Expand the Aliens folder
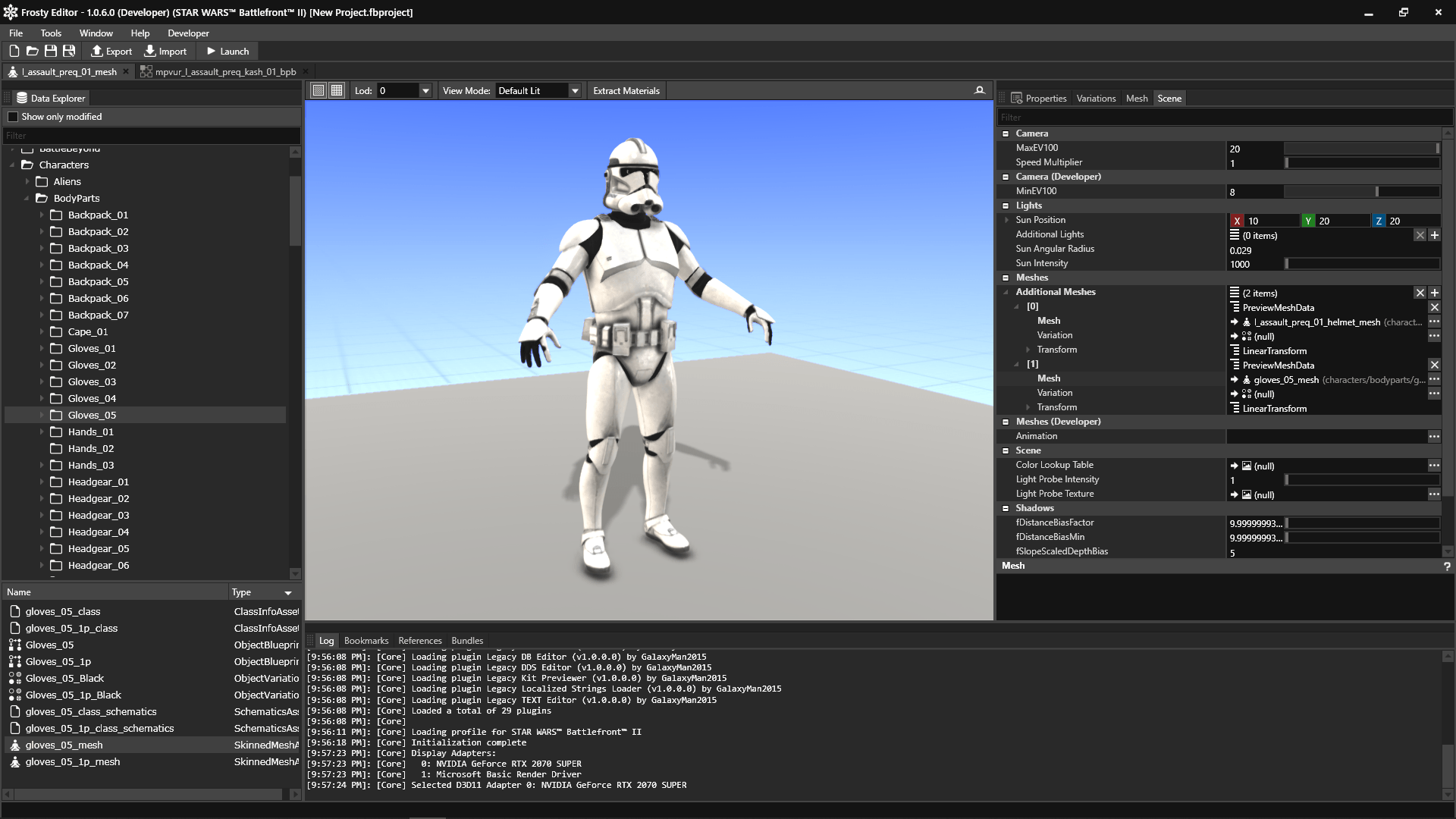This screenshot has height=819, width=1456. [27, 181]
